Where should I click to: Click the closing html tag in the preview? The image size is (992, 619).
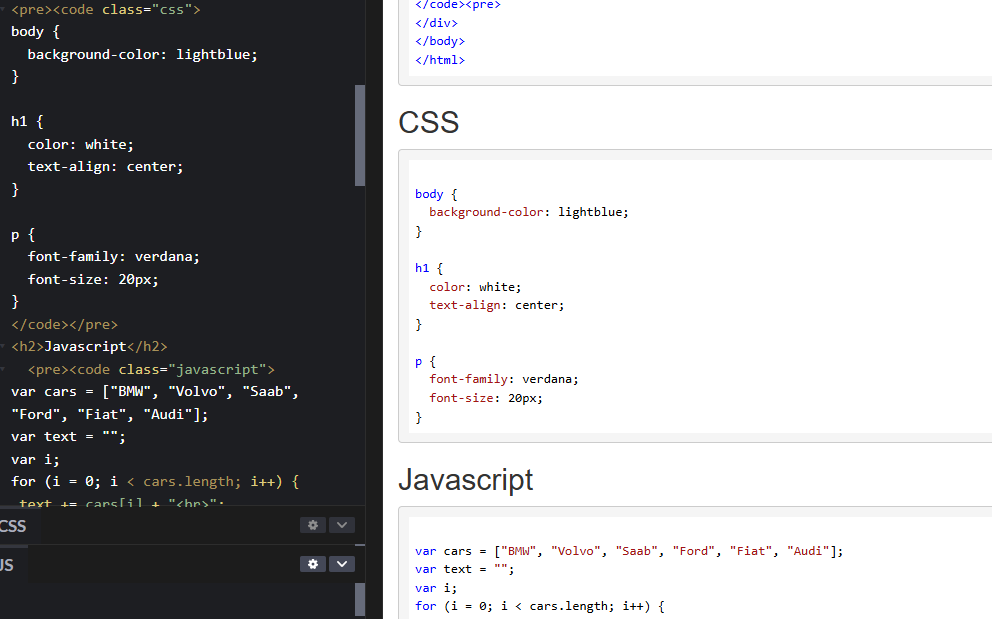click(x=439, y=59)
